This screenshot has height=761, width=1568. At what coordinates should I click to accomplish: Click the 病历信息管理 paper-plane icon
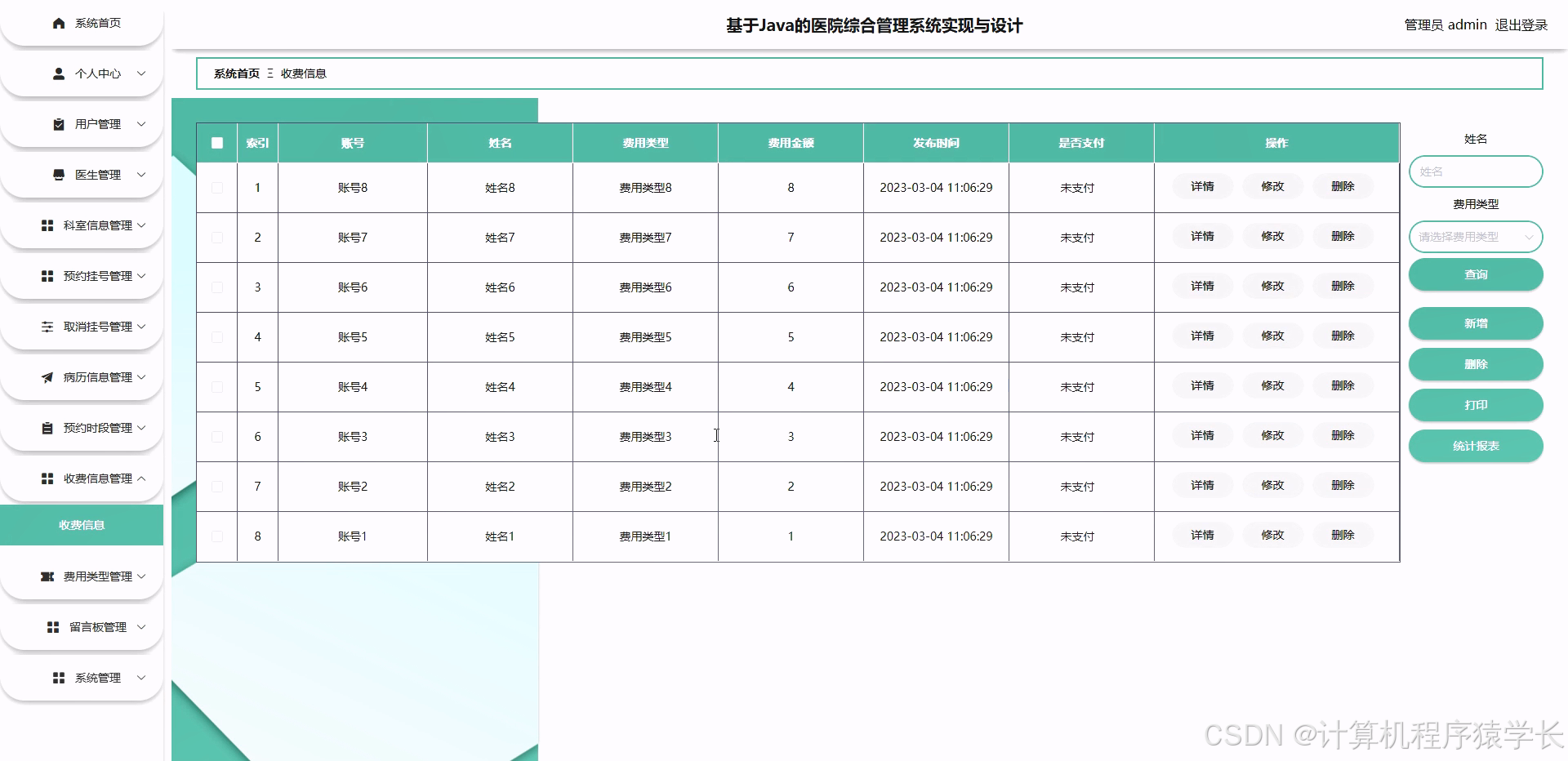click(x=47, y=377)
